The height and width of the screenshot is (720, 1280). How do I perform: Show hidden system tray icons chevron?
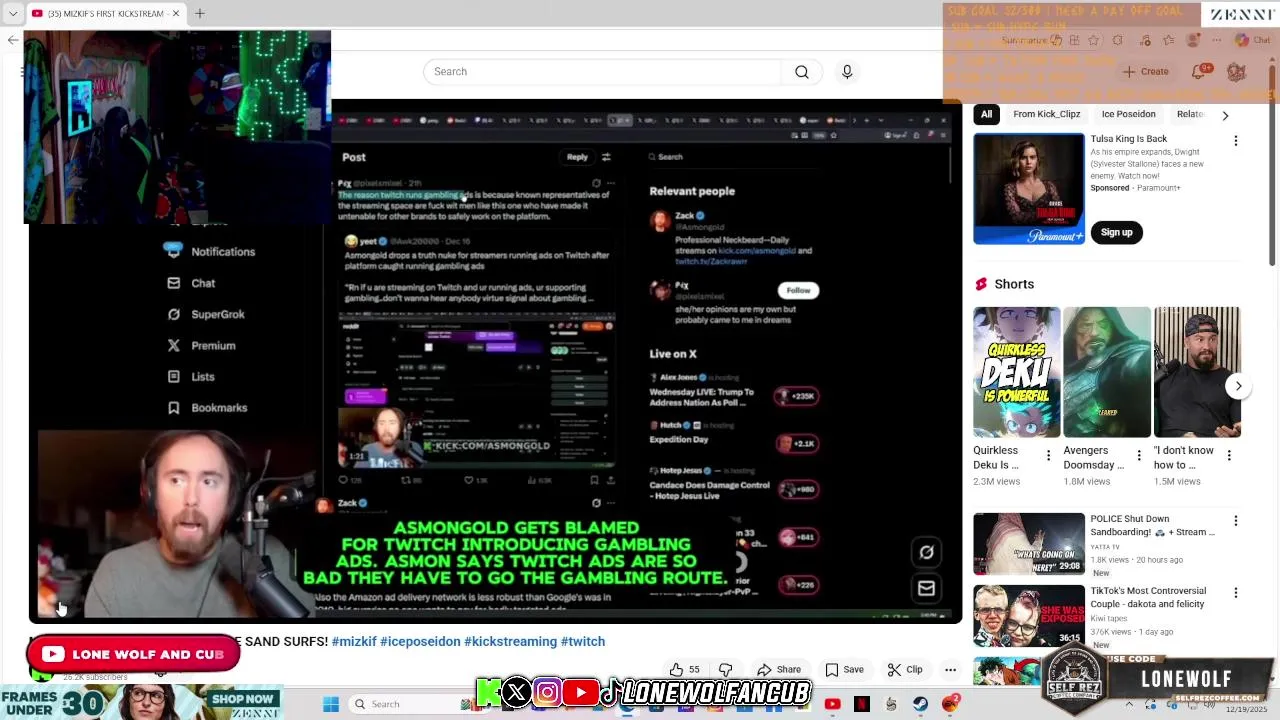coord(1129,704)
